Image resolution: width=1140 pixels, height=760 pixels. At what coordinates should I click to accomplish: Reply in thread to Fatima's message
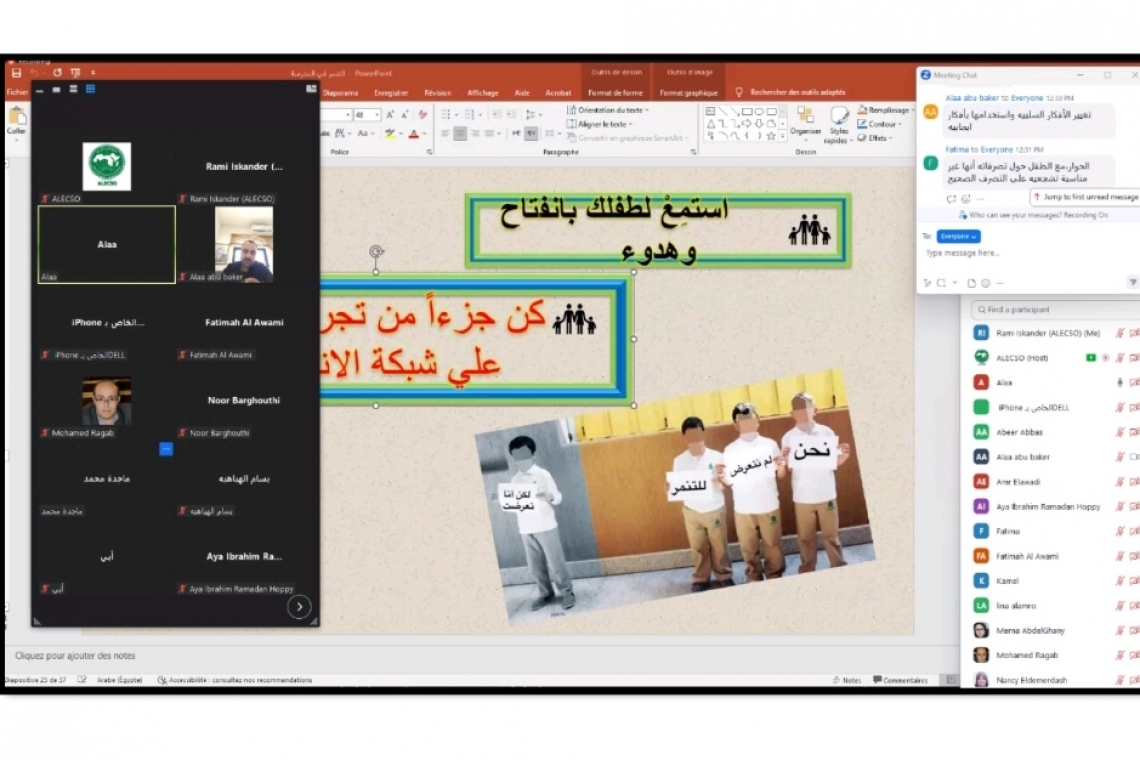click(951, 199)
